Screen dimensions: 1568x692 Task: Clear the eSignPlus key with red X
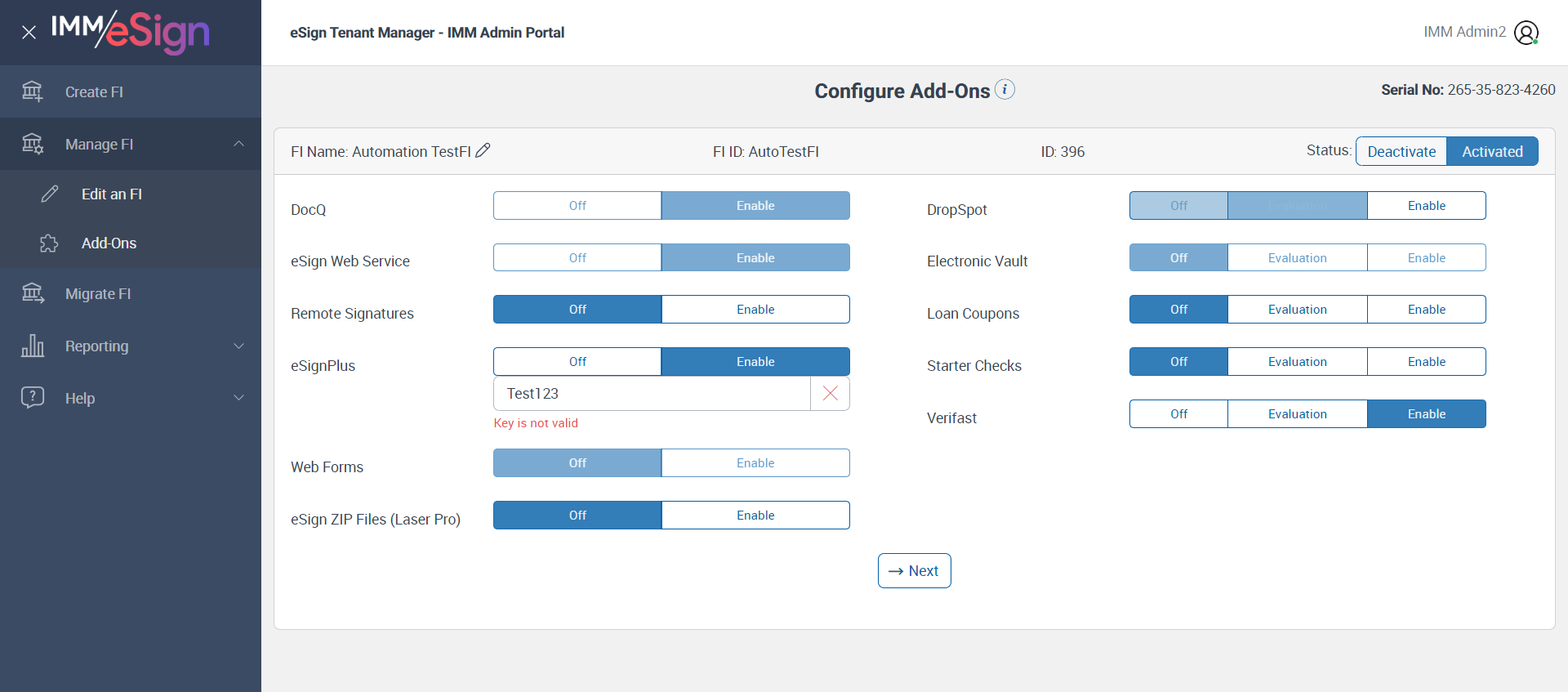click(x=830, y=394)
